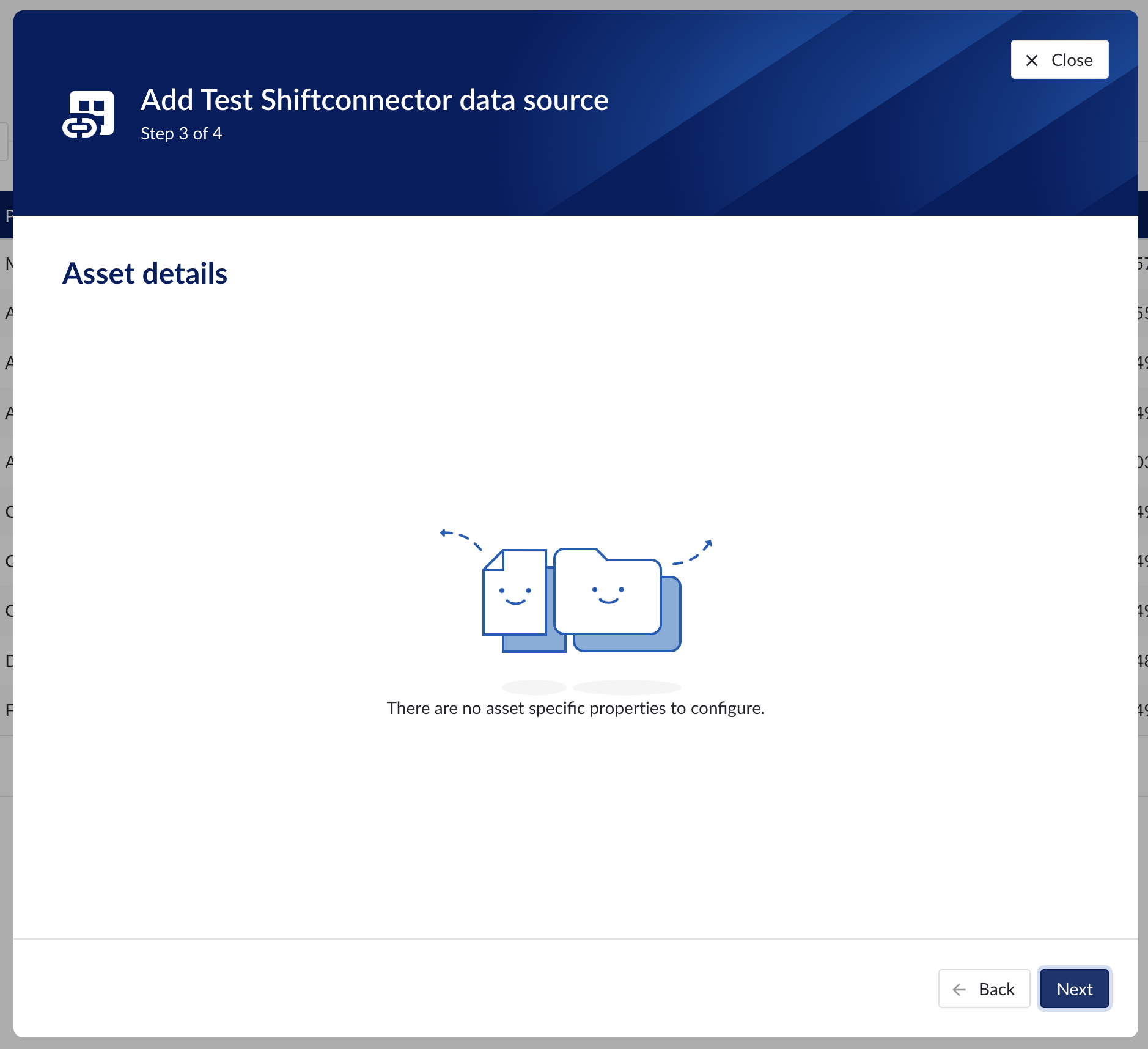Viewport: 1148px width, 1049px height.
Task: Click the oval shadow beneath the document illustration
Action: point(534,687)
